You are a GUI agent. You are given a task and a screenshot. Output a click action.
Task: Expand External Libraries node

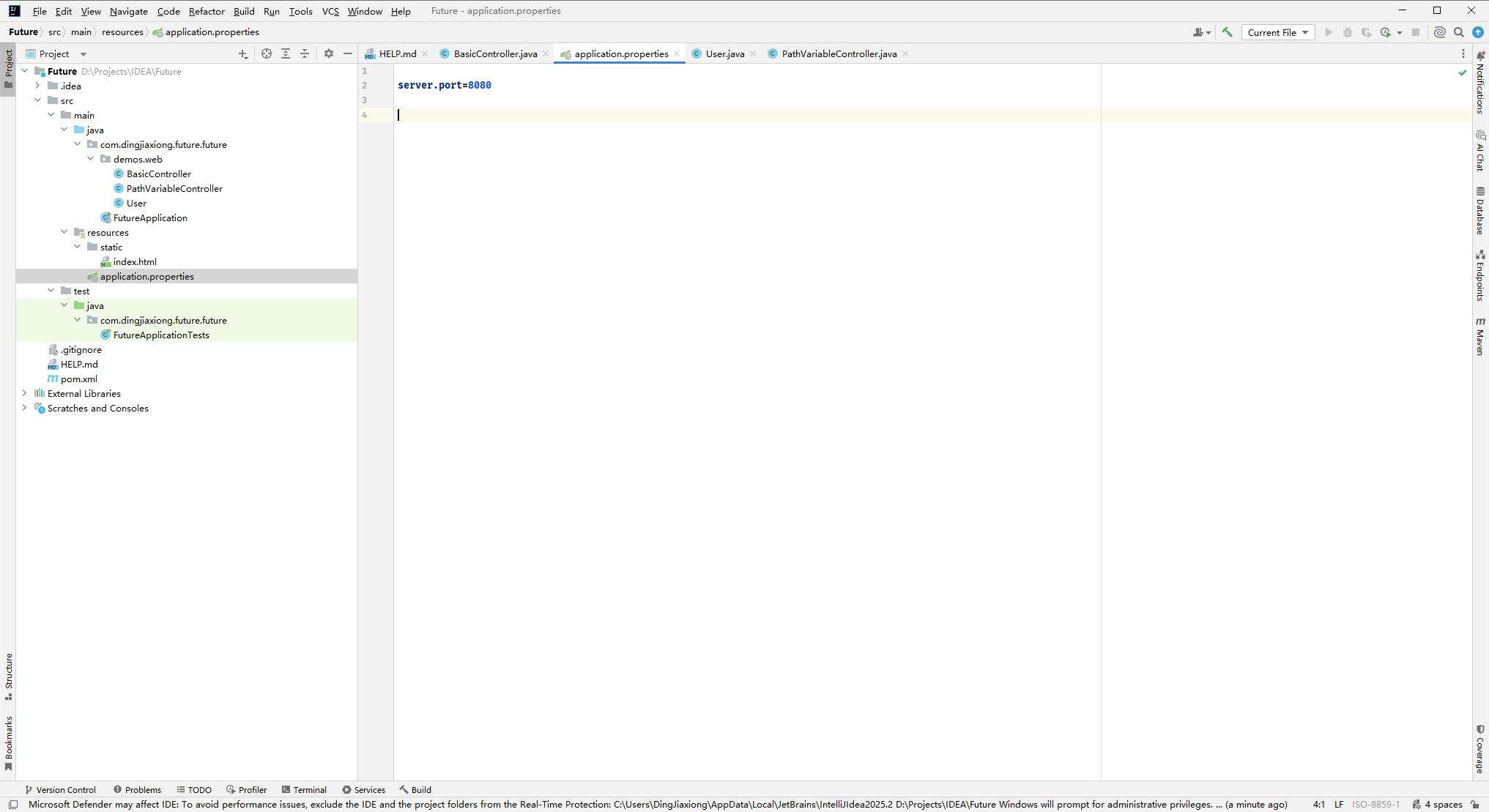tap(25, 393)
